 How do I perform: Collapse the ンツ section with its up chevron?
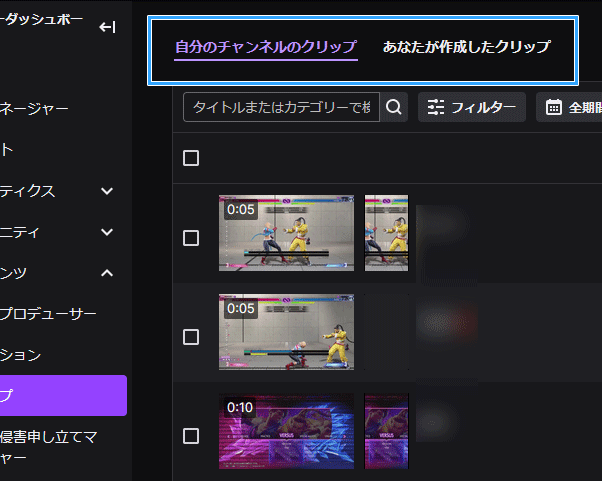pyautogui.click(x=107, y=273)
